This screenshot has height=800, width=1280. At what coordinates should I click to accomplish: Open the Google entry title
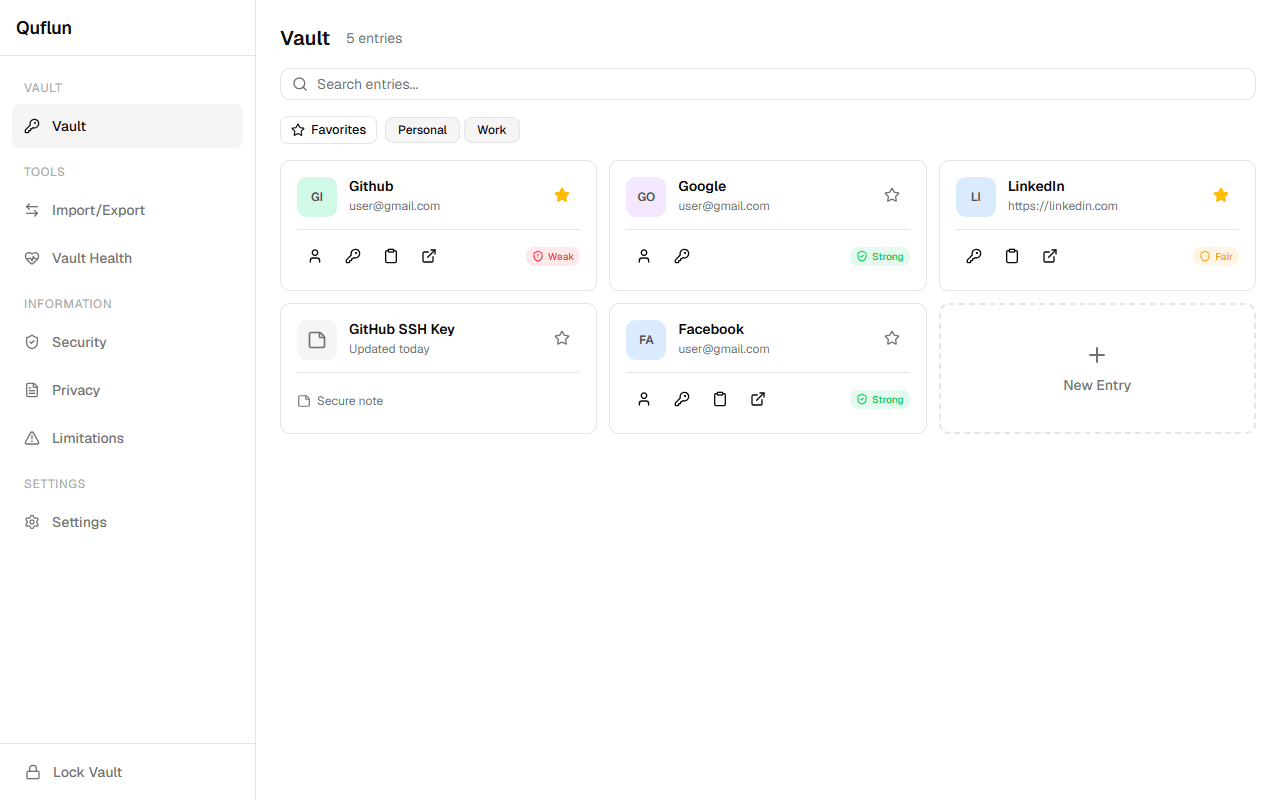(x=702, y=186)
